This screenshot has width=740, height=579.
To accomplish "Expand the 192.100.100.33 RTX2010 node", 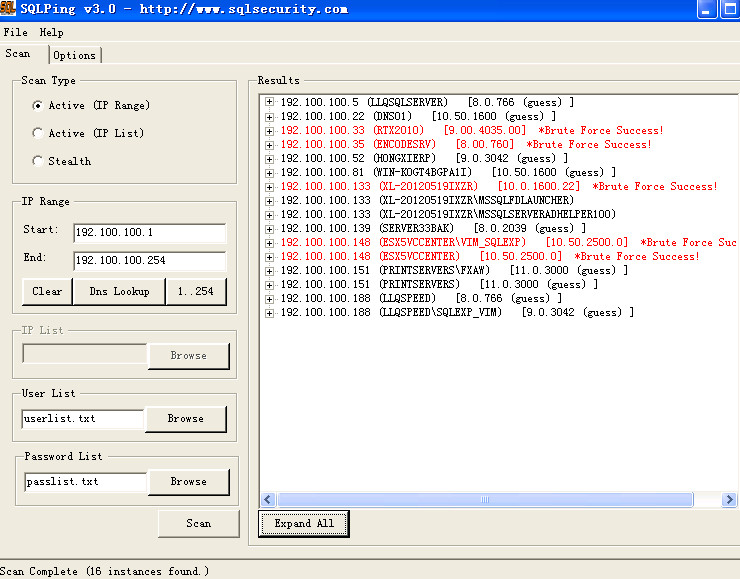I will [269, 131].
